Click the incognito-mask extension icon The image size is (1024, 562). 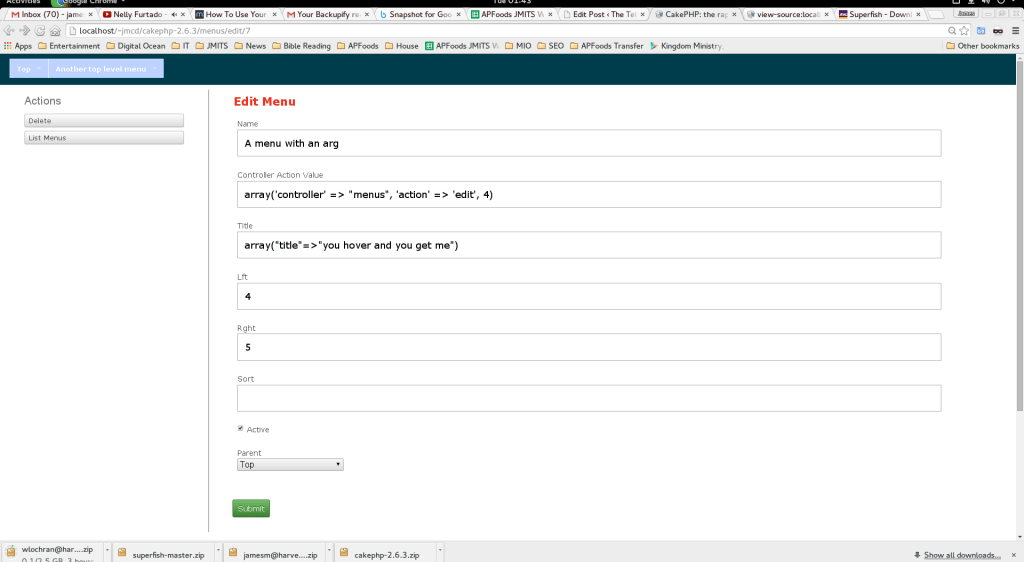998,31
